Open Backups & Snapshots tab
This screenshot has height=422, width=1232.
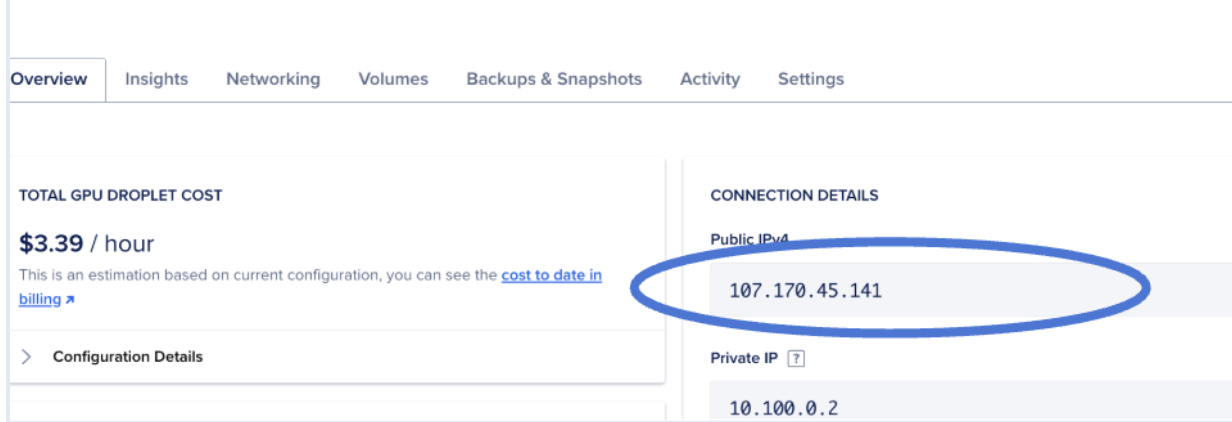(554, 79)
